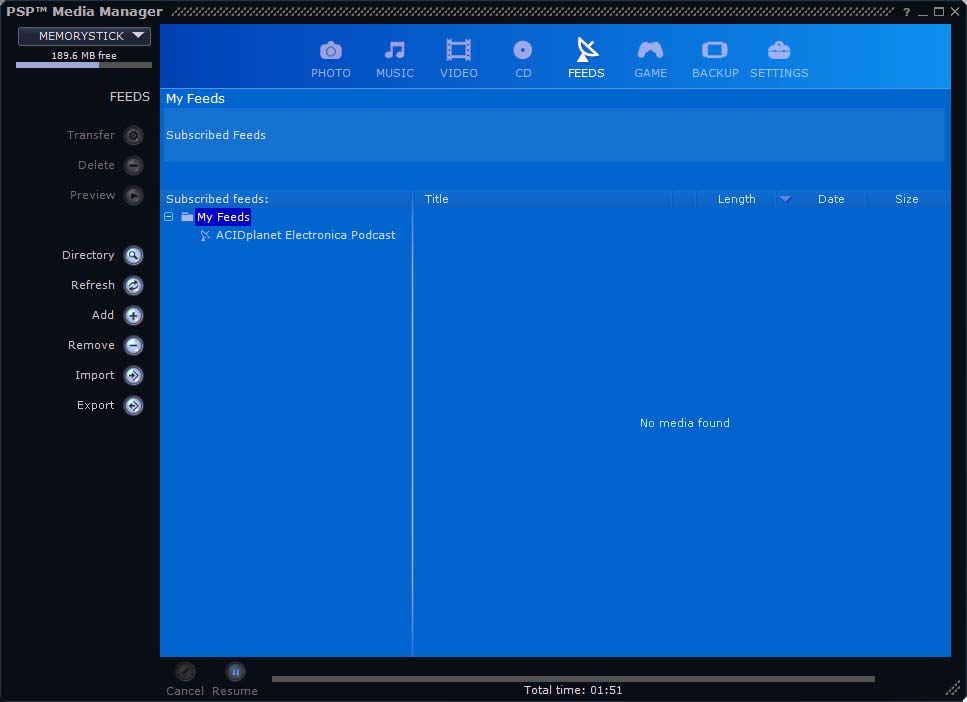The width and height of the screenshot is (967, 702).
Task: Click the Remove text button
Action: pos(91,345)
